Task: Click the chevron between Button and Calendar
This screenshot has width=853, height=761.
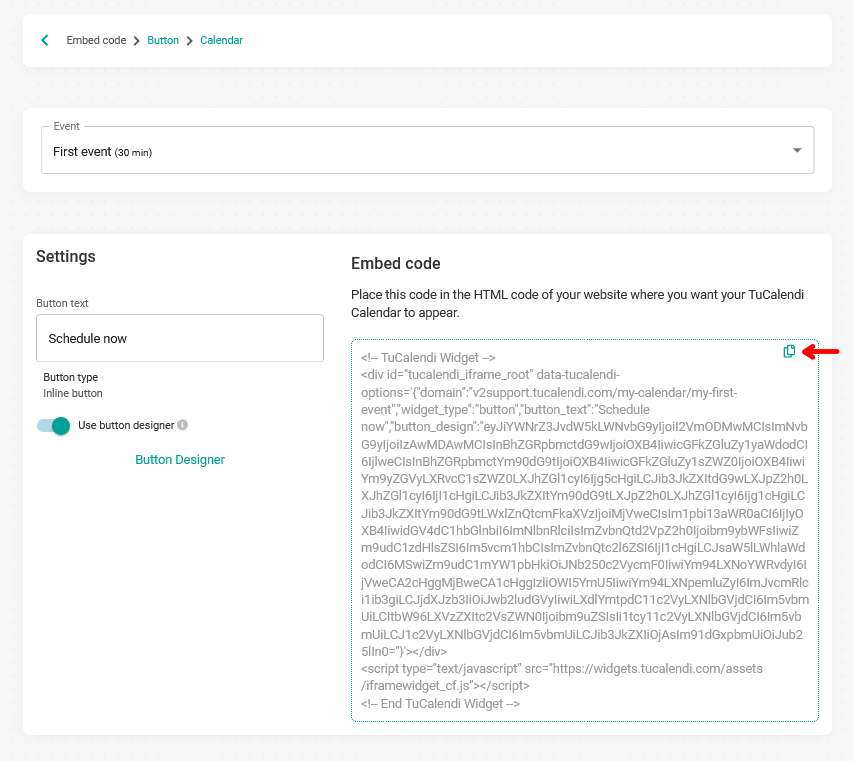Action: point(189,41)
